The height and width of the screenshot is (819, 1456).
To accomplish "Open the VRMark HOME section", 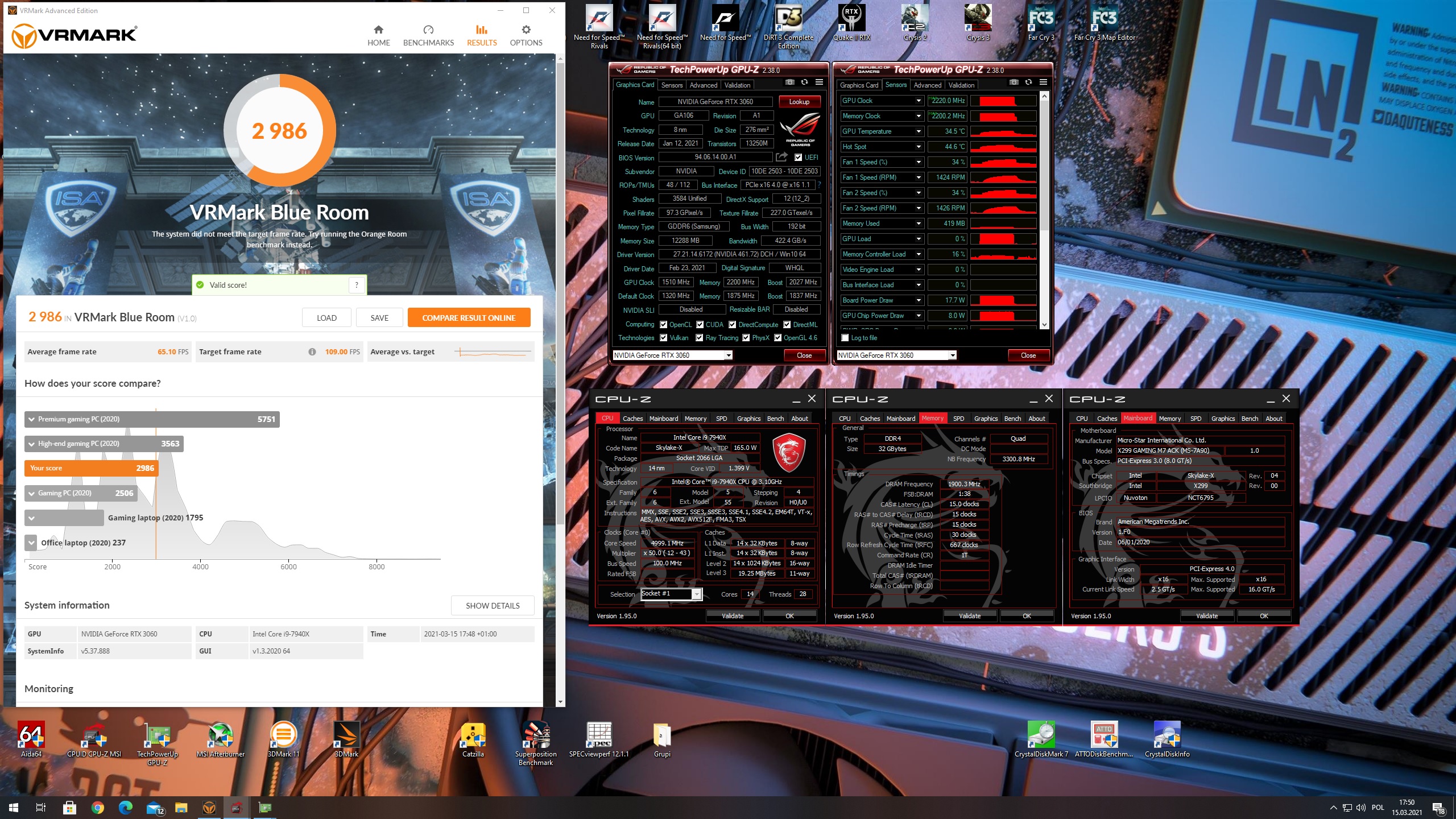I will (x=378, y=35).
